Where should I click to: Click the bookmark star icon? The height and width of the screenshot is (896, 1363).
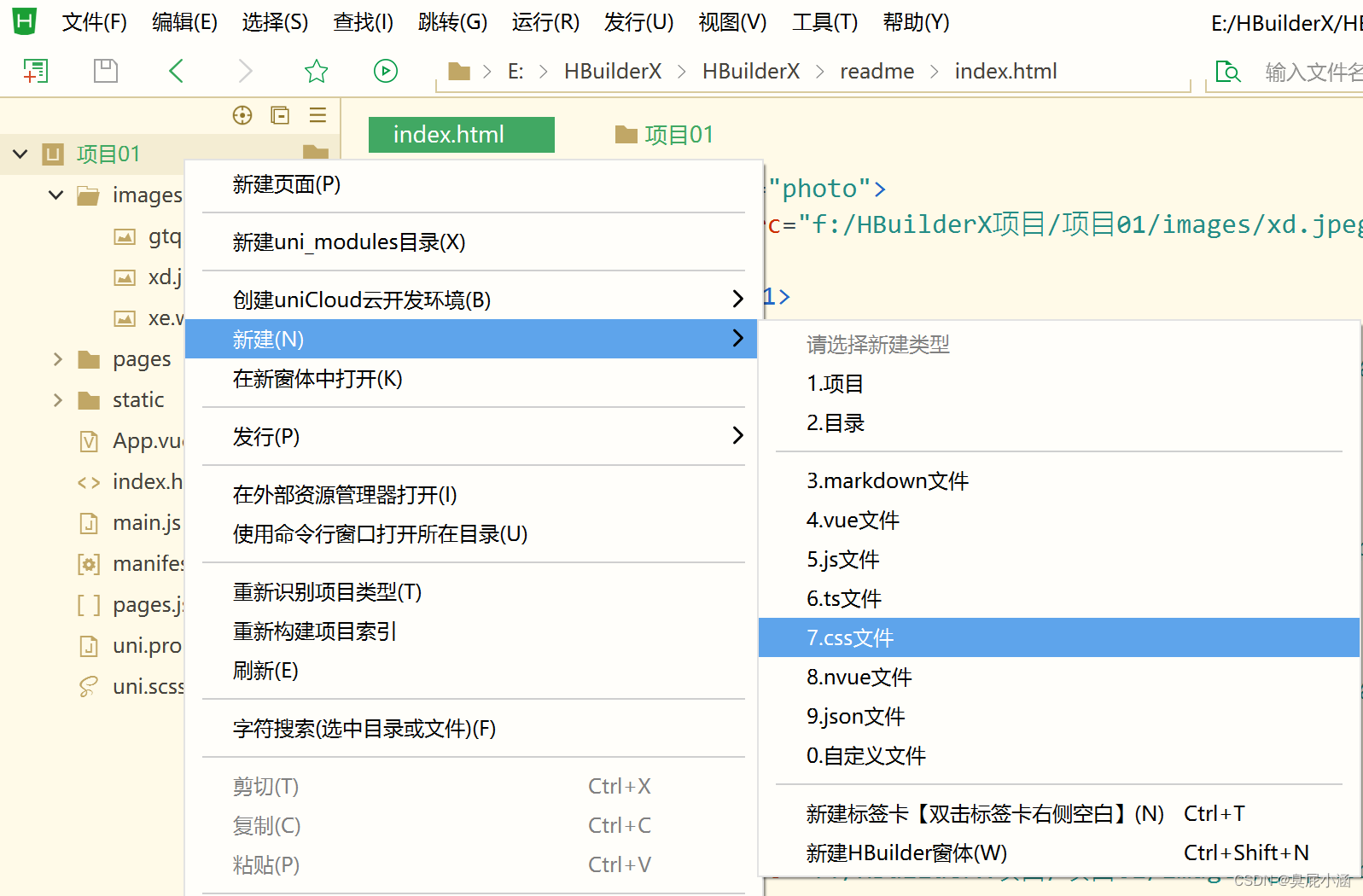317,71
